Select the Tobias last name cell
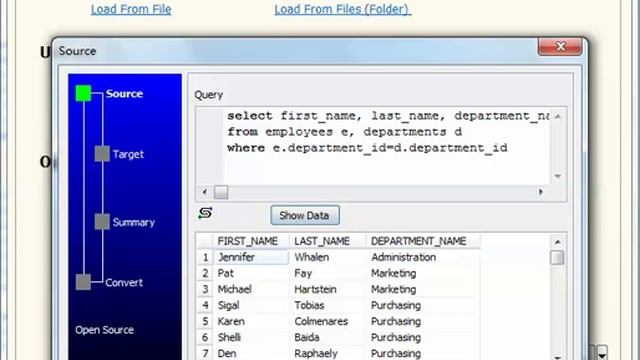The image size is (640, 360). coord(327,305)
